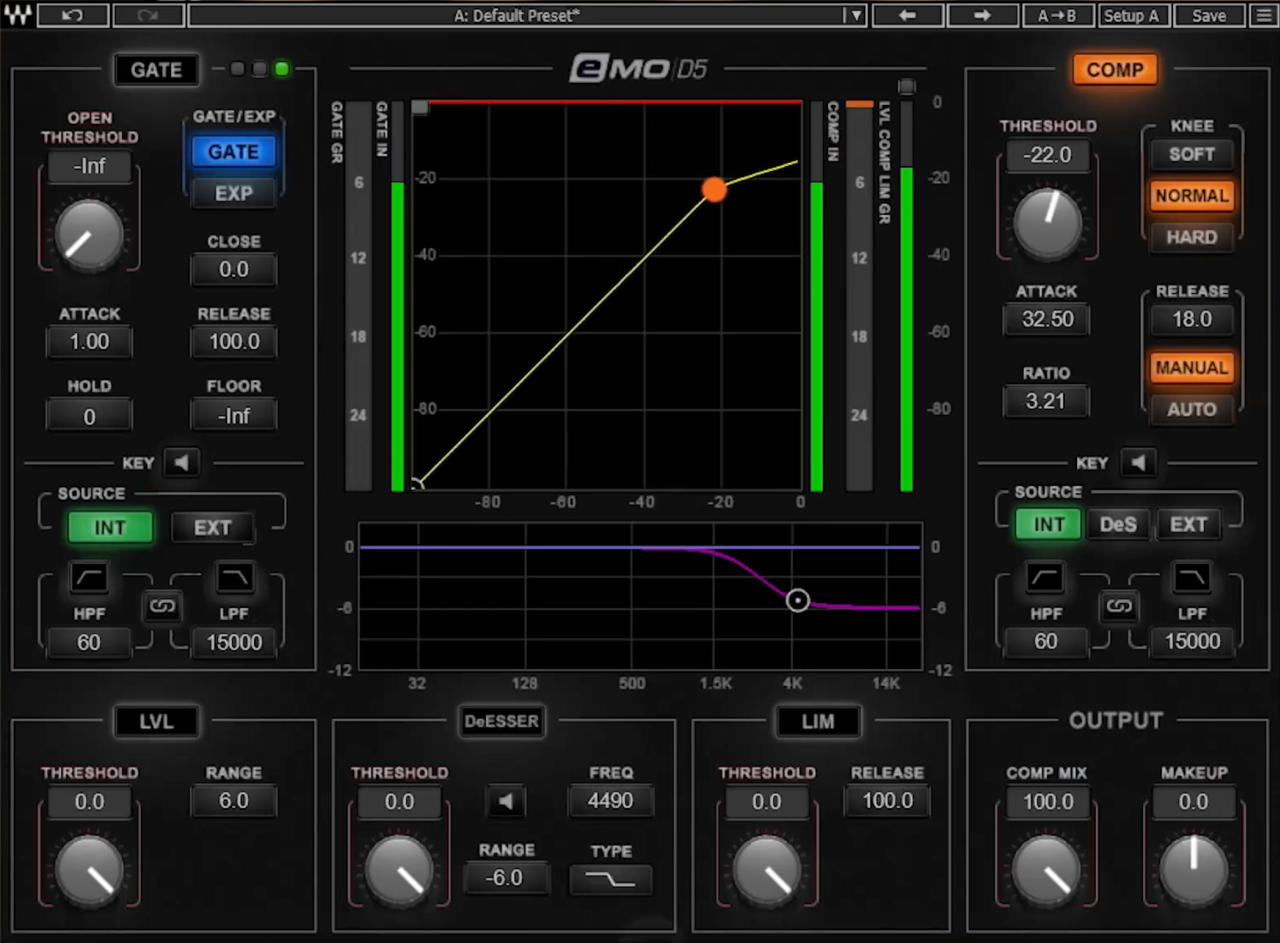Toggle the COMP section on or off

point(1115,70)
